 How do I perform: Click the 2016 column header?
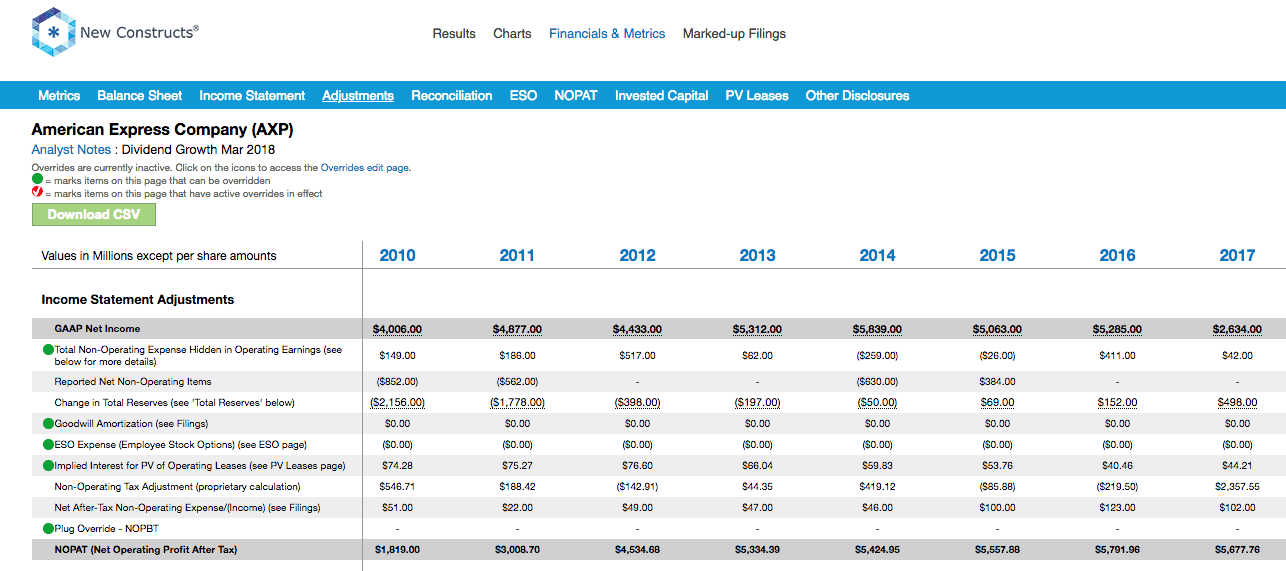pos(1117,256)
